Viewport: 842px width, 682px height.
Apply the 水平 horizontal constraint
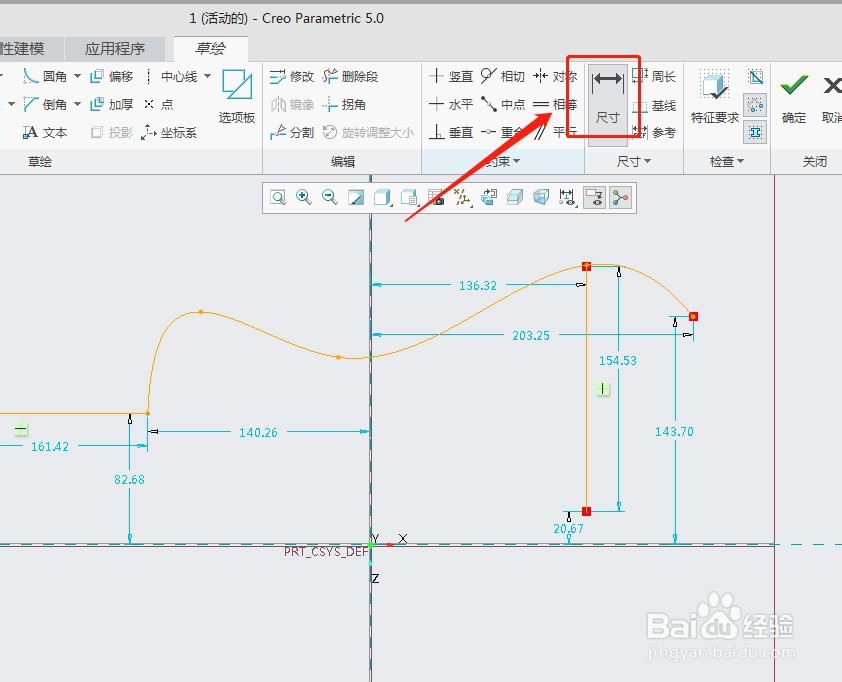451,104
